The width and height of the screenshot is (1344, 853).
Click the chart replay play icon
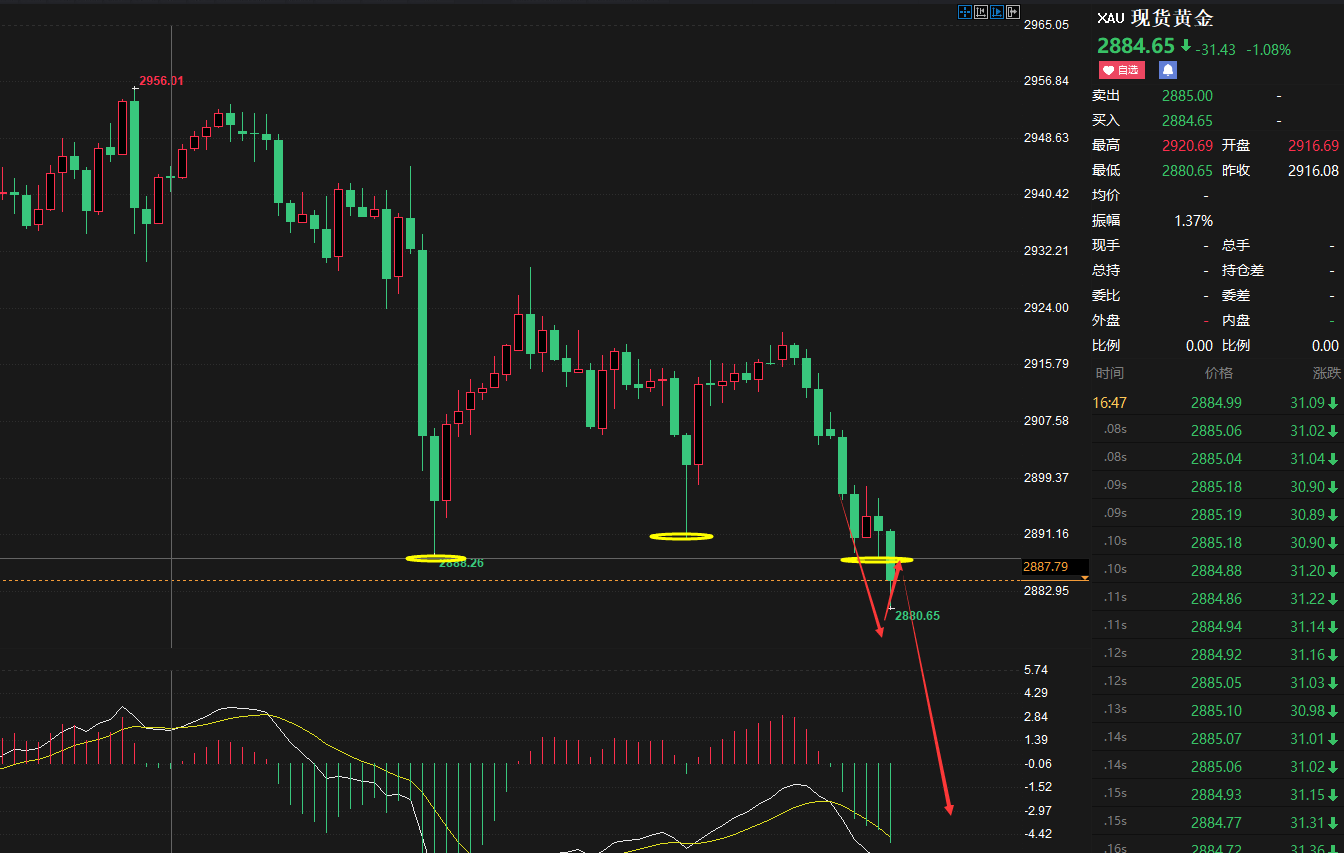(x=997, y=12)
